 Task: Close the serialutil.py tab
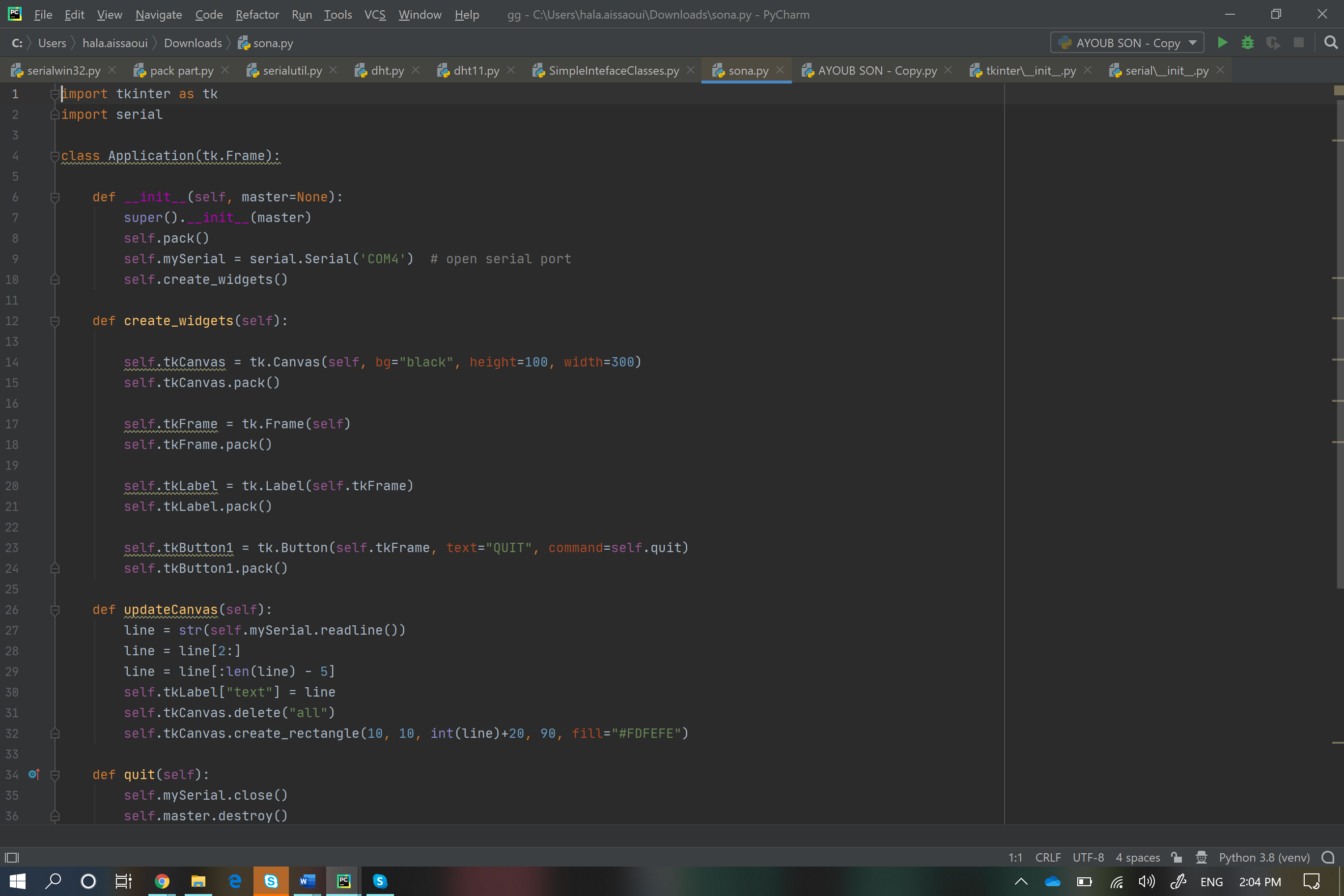pyautogui.click(x=333, y=70)
